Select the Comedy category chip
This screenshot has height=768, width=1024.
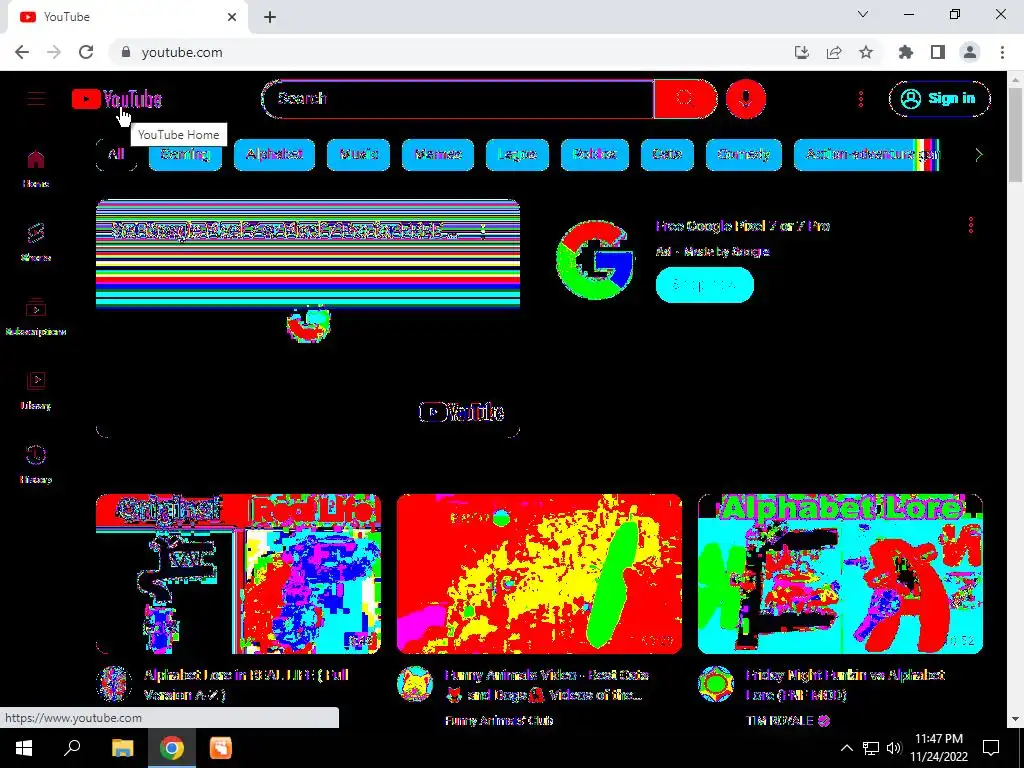point(743,155)
